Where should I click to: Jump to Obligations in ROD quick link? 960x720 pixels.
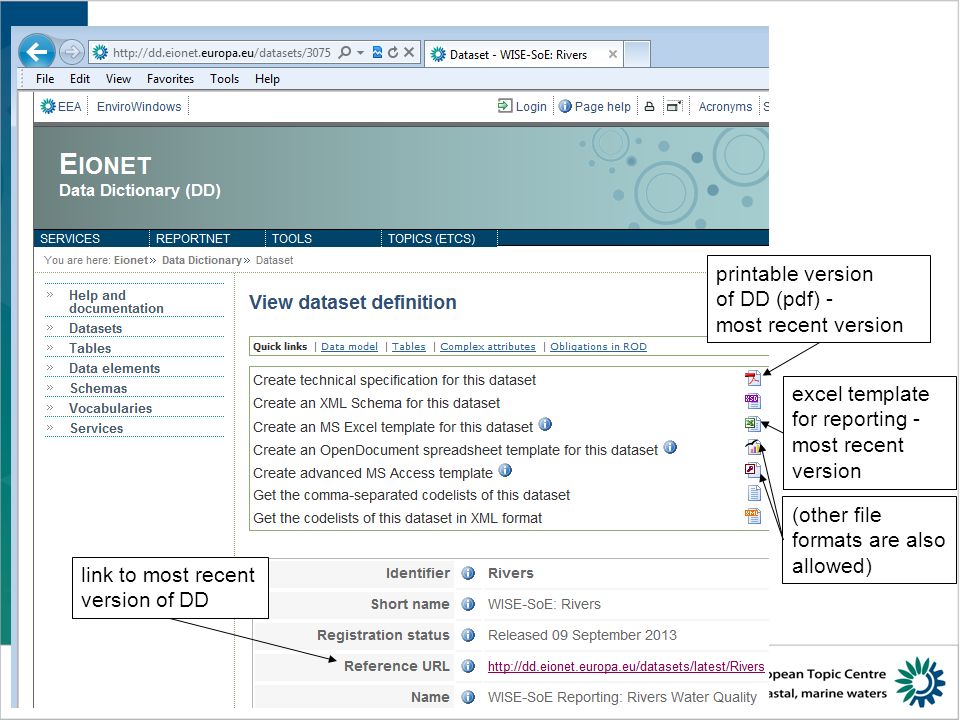(598, 347)
